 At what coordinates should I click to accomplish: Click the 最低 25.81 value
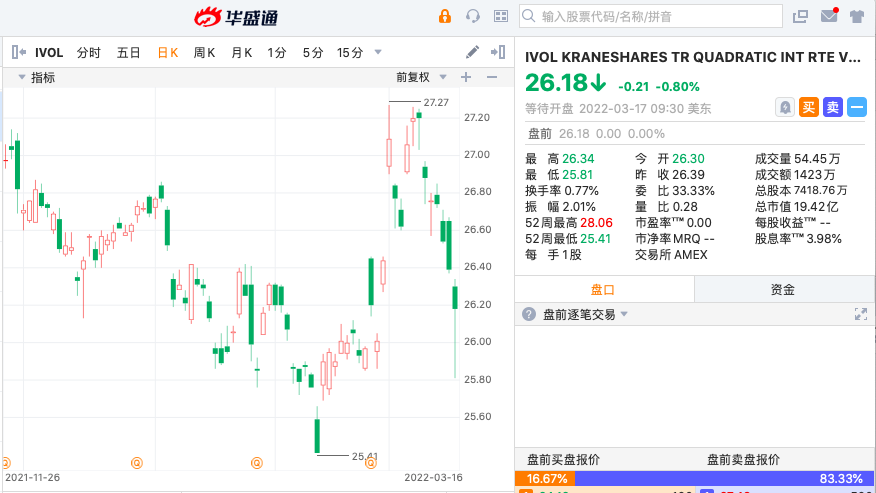(577, 175)
